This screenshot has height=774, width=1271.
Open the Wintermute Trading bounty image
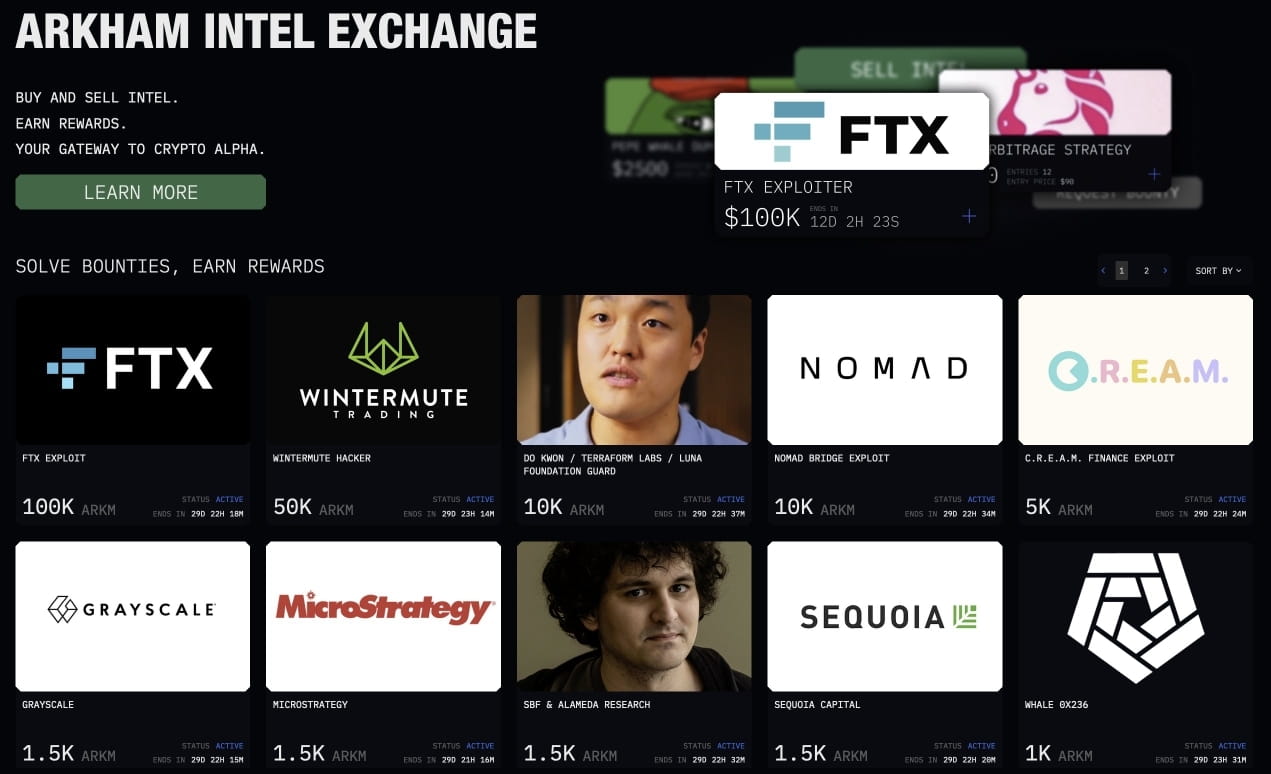(x=384, y=369)
